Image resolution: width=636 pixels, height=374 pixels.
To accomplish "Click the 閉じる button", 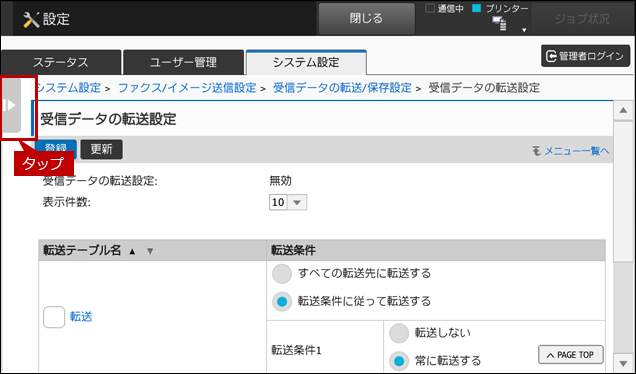I will [366, 19].
